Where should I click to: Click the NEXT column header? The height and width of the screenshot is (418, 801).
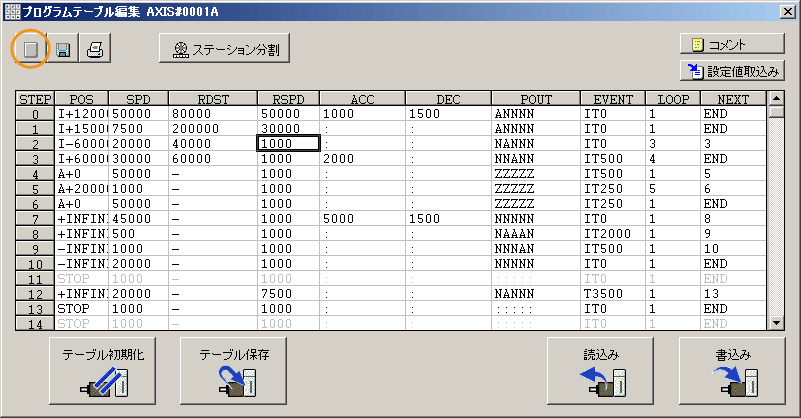click(x=732, y=99)
